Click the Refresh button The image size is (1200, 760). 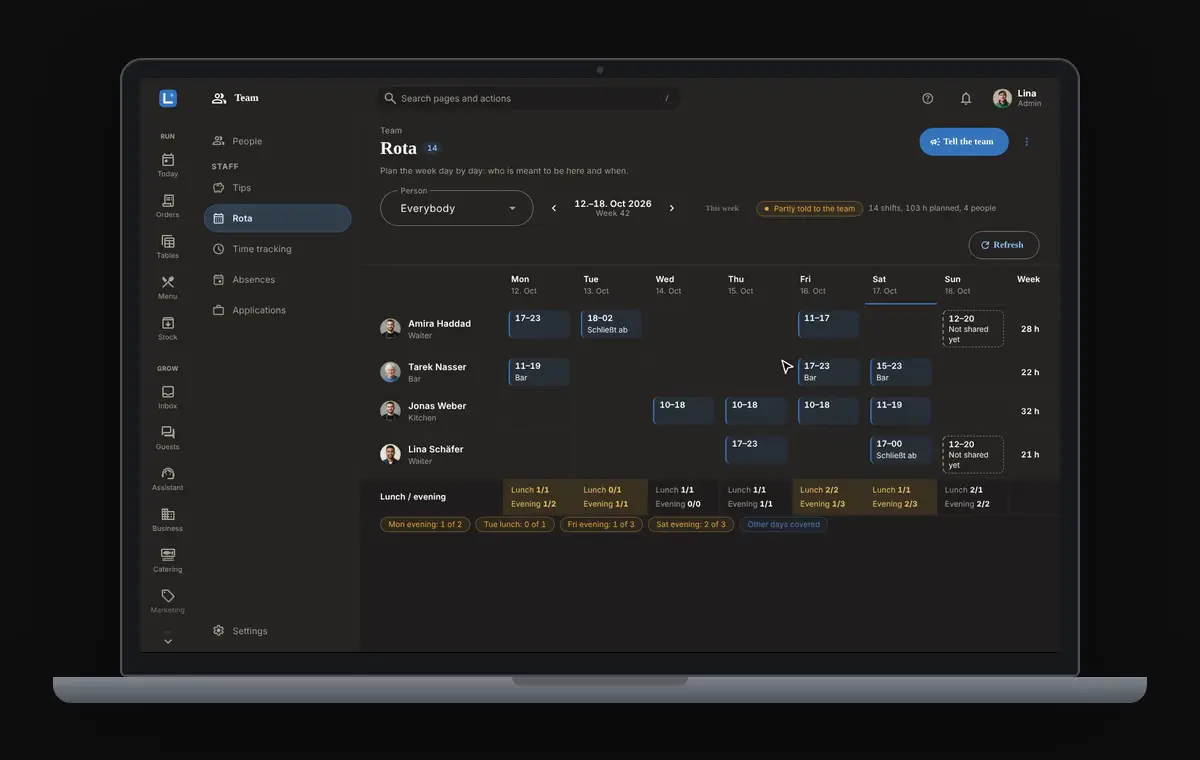coord(1003,245)
